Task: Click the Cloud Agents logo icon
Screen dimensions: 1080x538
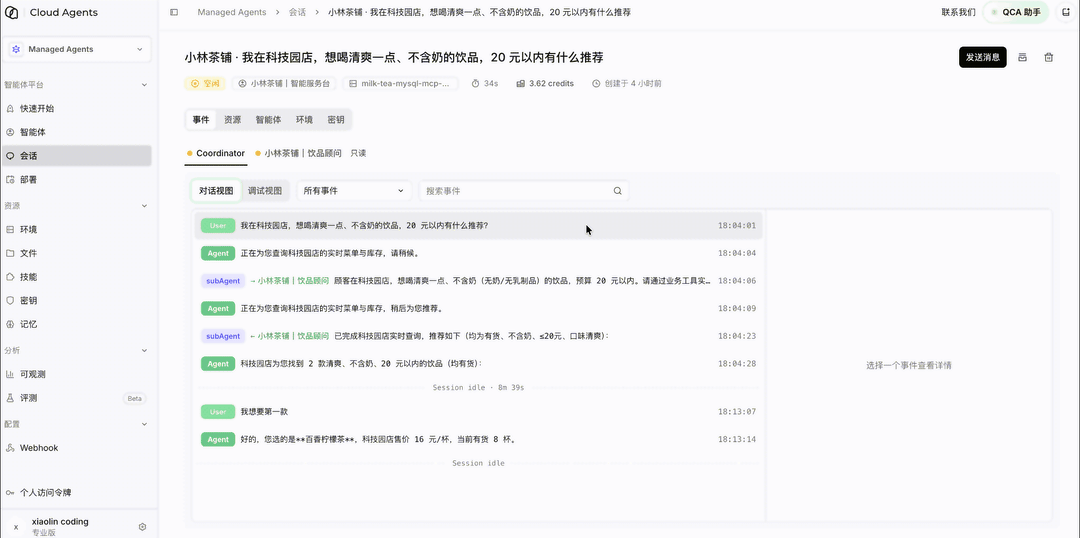Action: pos(11,12)
